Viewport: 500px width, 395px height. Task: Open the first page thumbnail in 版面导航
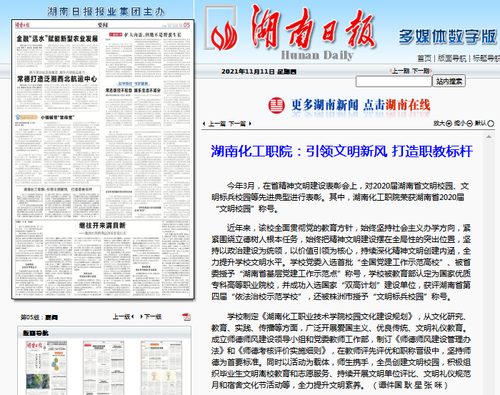click(x=47, y=367)
